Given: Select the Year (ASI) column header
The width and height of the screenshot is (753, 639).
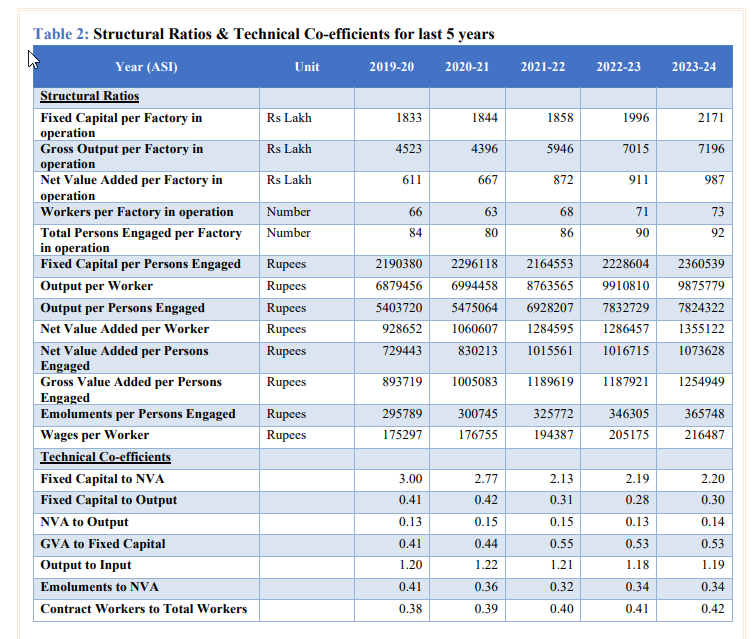Looking at the screenshot, I should click(146, 67).
